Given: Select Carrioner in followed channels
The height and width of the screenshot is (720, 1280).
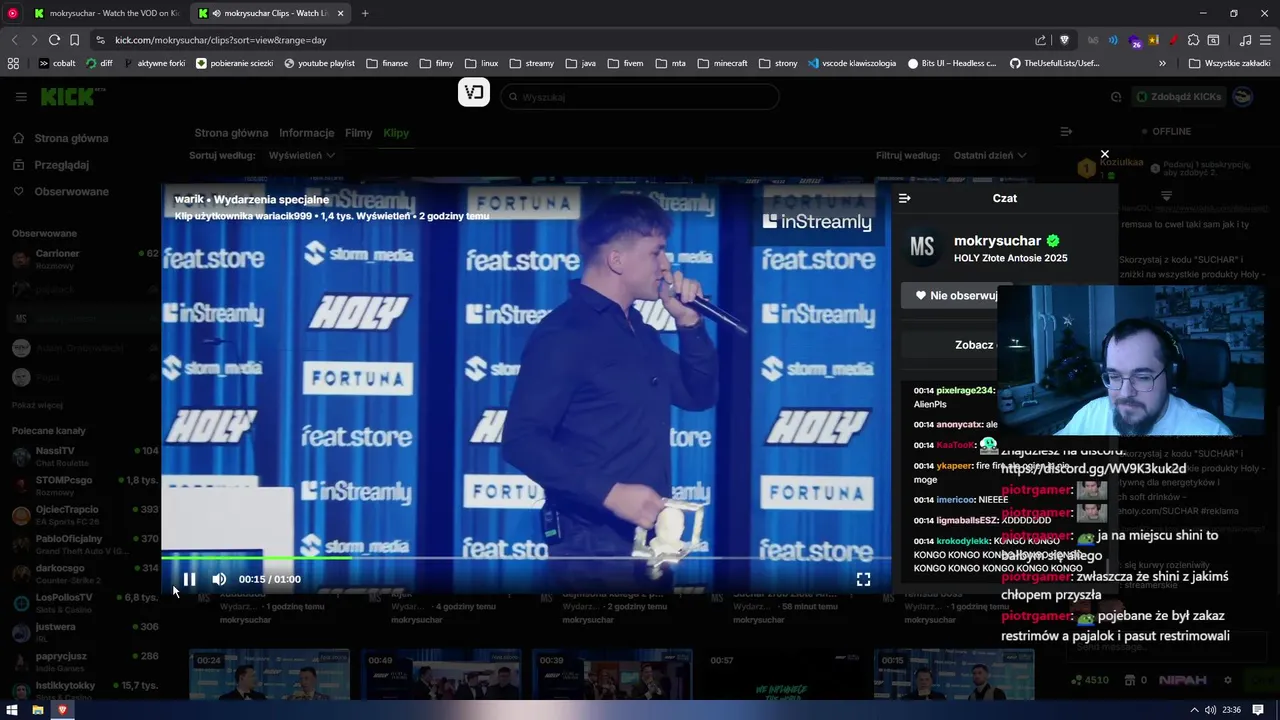Looking at the screenshot, I should tap(85, 259).
